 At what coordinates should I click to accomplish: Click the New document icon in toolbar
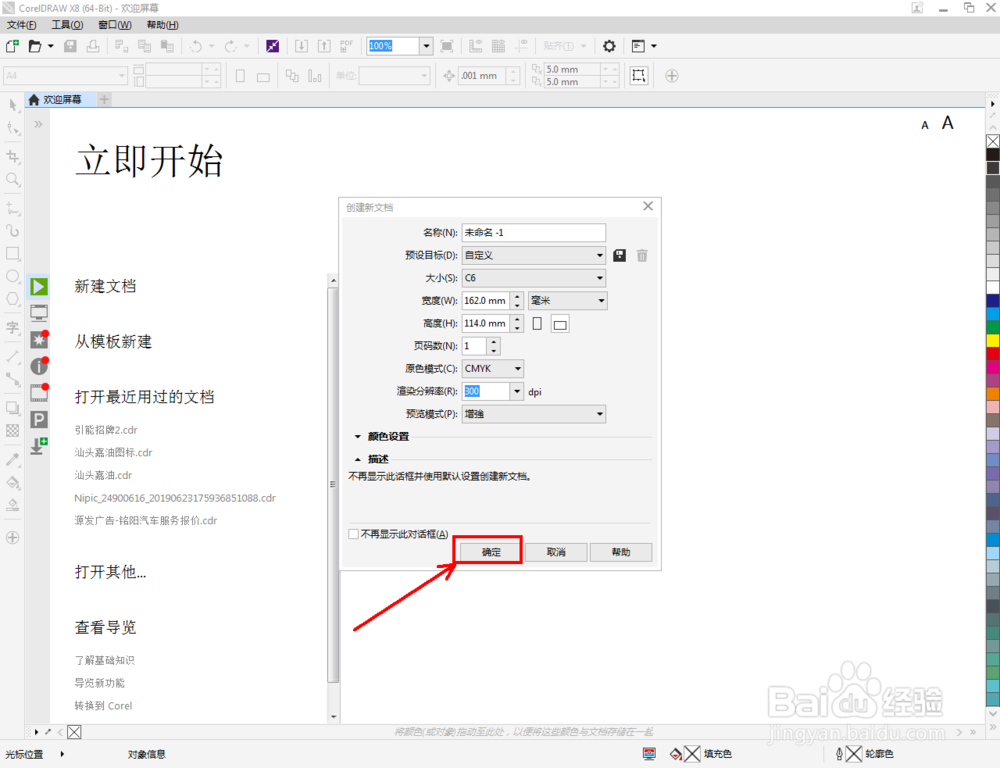(x=12, y=46)
